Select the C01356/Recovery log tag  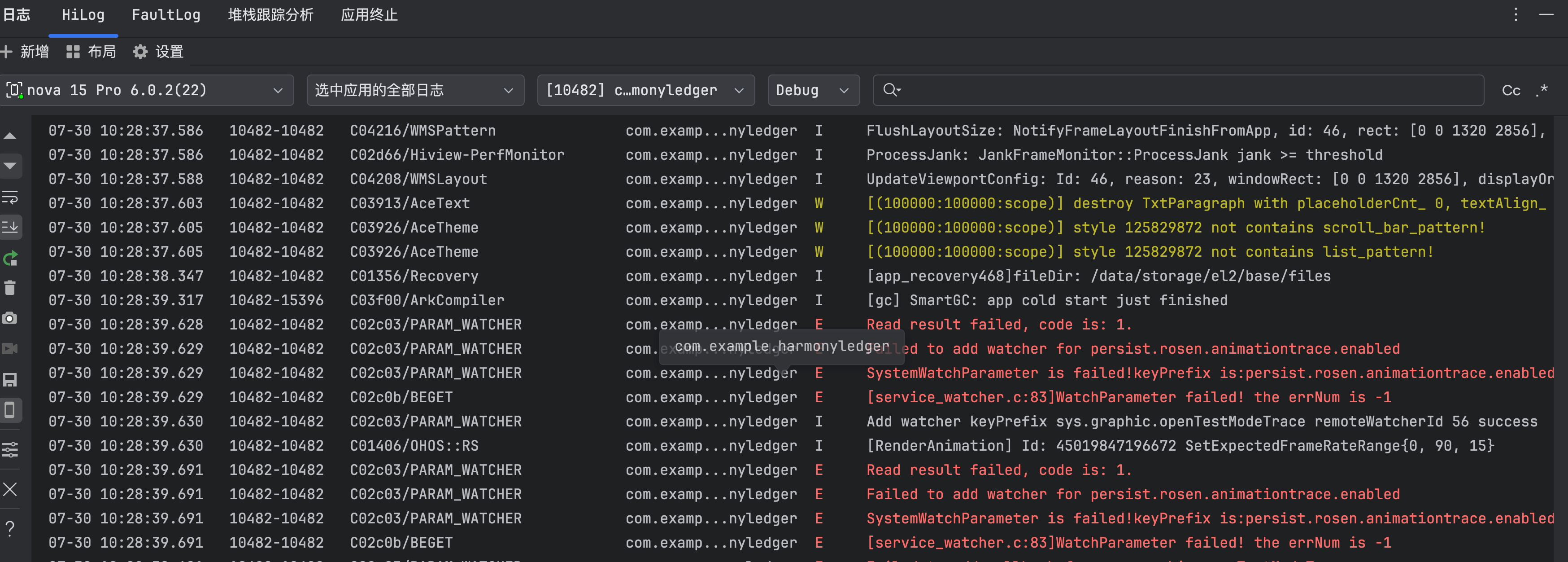414,276
